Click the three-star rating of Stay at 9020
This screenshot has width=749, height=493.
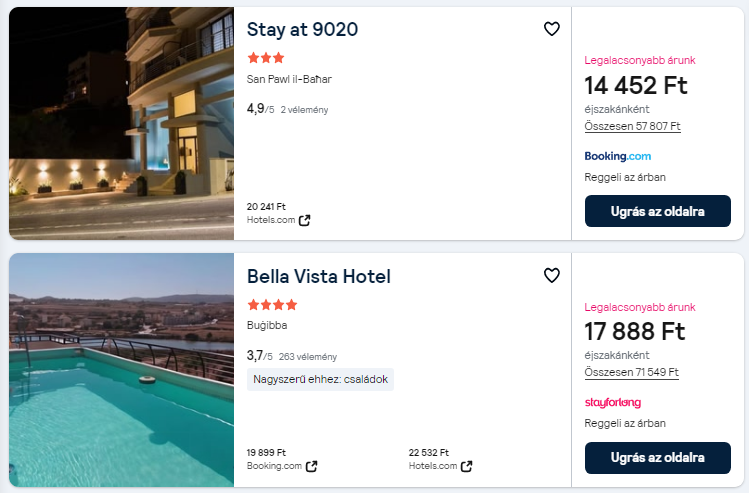point(265,58)
